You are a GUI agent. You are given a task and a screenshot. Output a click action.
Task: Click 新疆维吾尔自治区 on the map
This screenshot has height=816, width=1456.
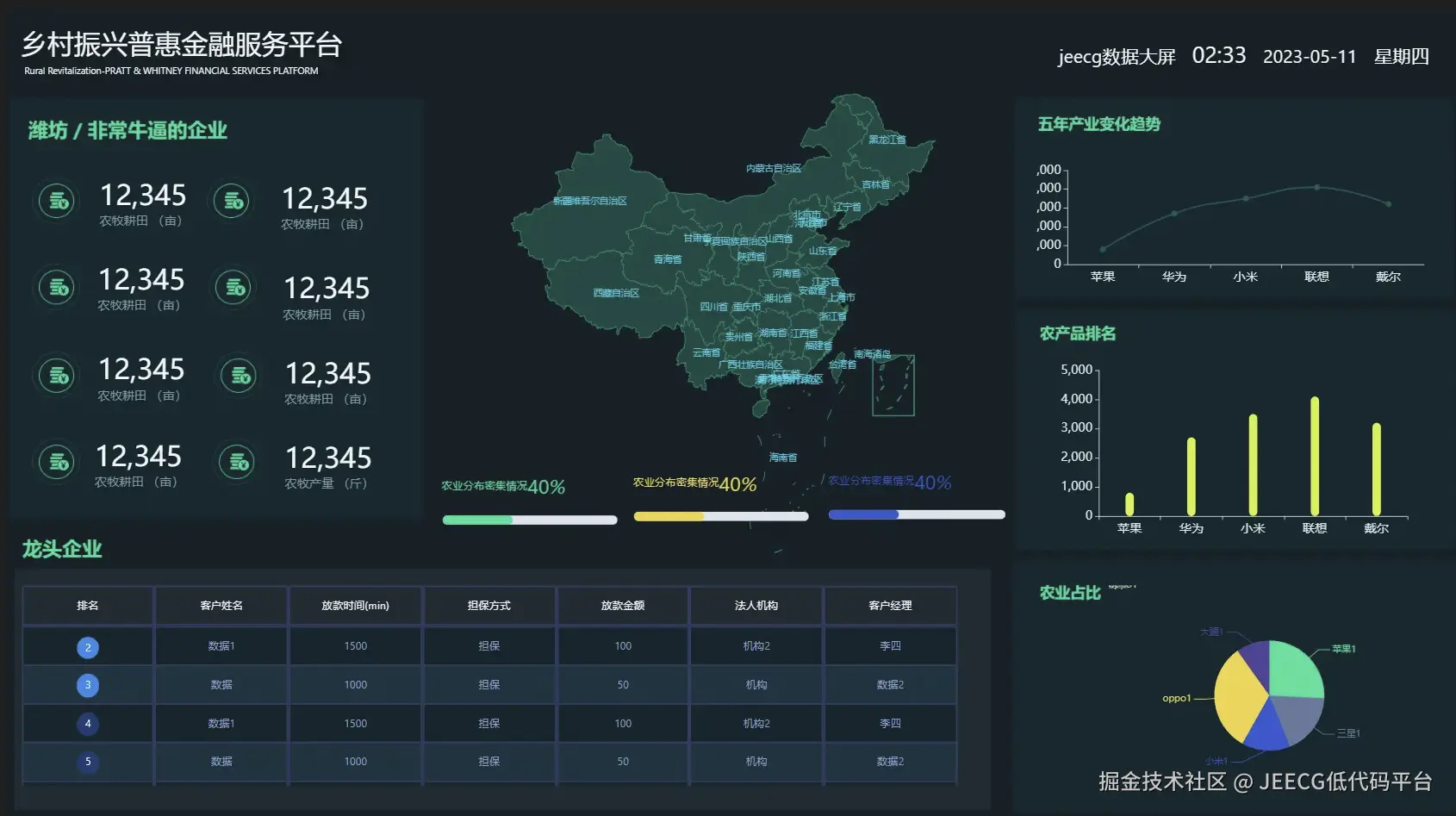pyautogui.click(x=588, y=200)
